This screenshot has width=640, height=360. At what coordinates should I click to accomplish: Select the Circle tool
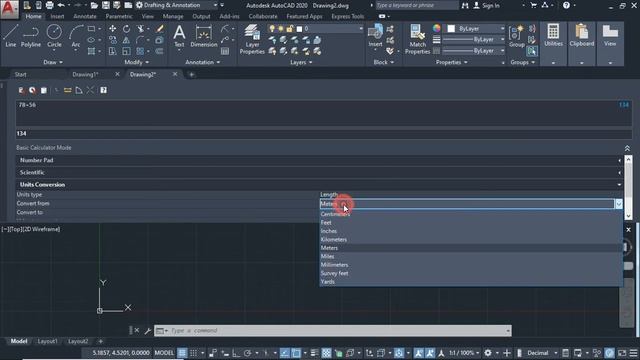[54, 36]
